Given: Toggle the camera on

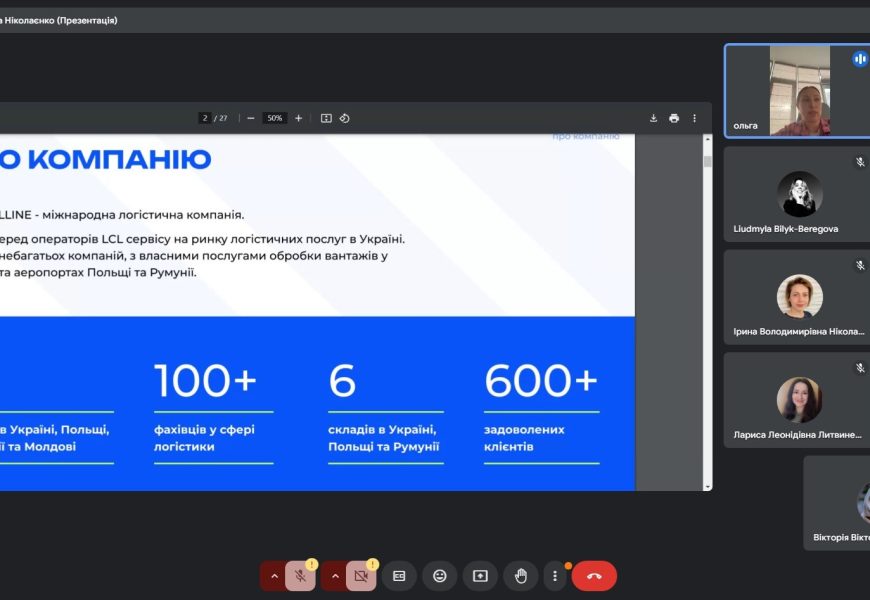Looking at the screenshot, I should [361, 576].
